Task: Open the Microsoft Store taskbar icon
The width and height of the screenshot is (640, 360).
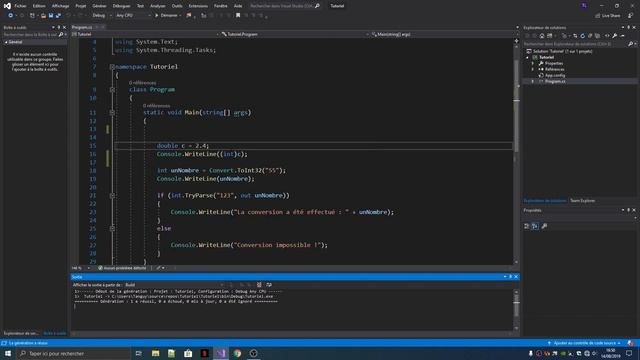Action: (x=188, y=353)
